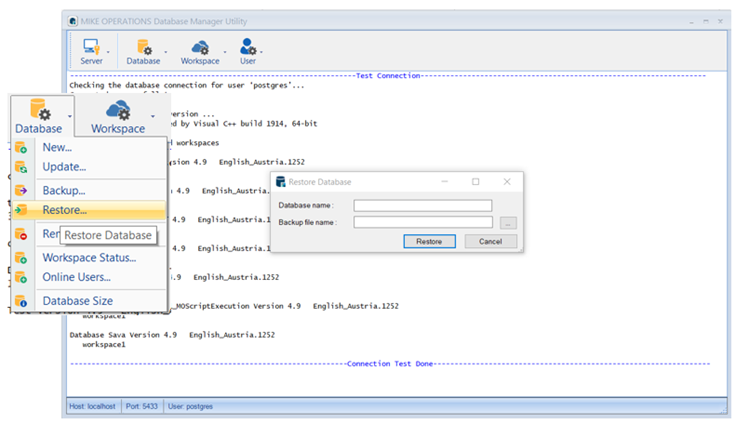
Task: Open the Server dropdown arrow
Action: (x=108, y=52)
